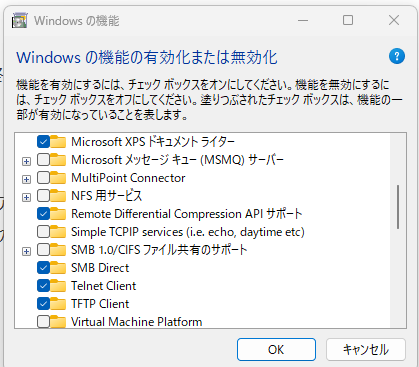Select Remote Differential Compression API サポート label
This screenshot has height=367, width=419.
pos(187,214)
